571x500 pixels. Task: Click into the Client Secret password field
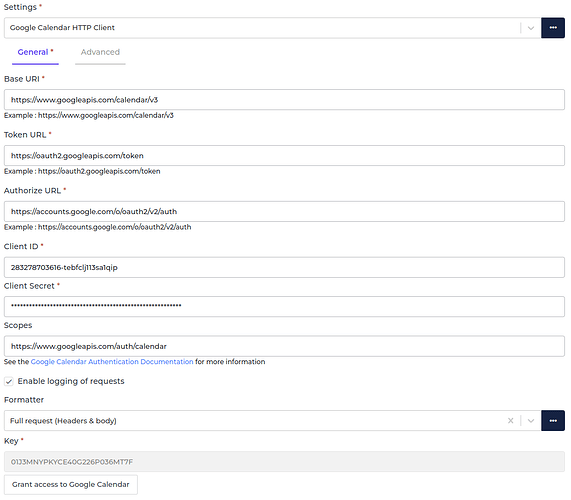[x=284, y=307]
